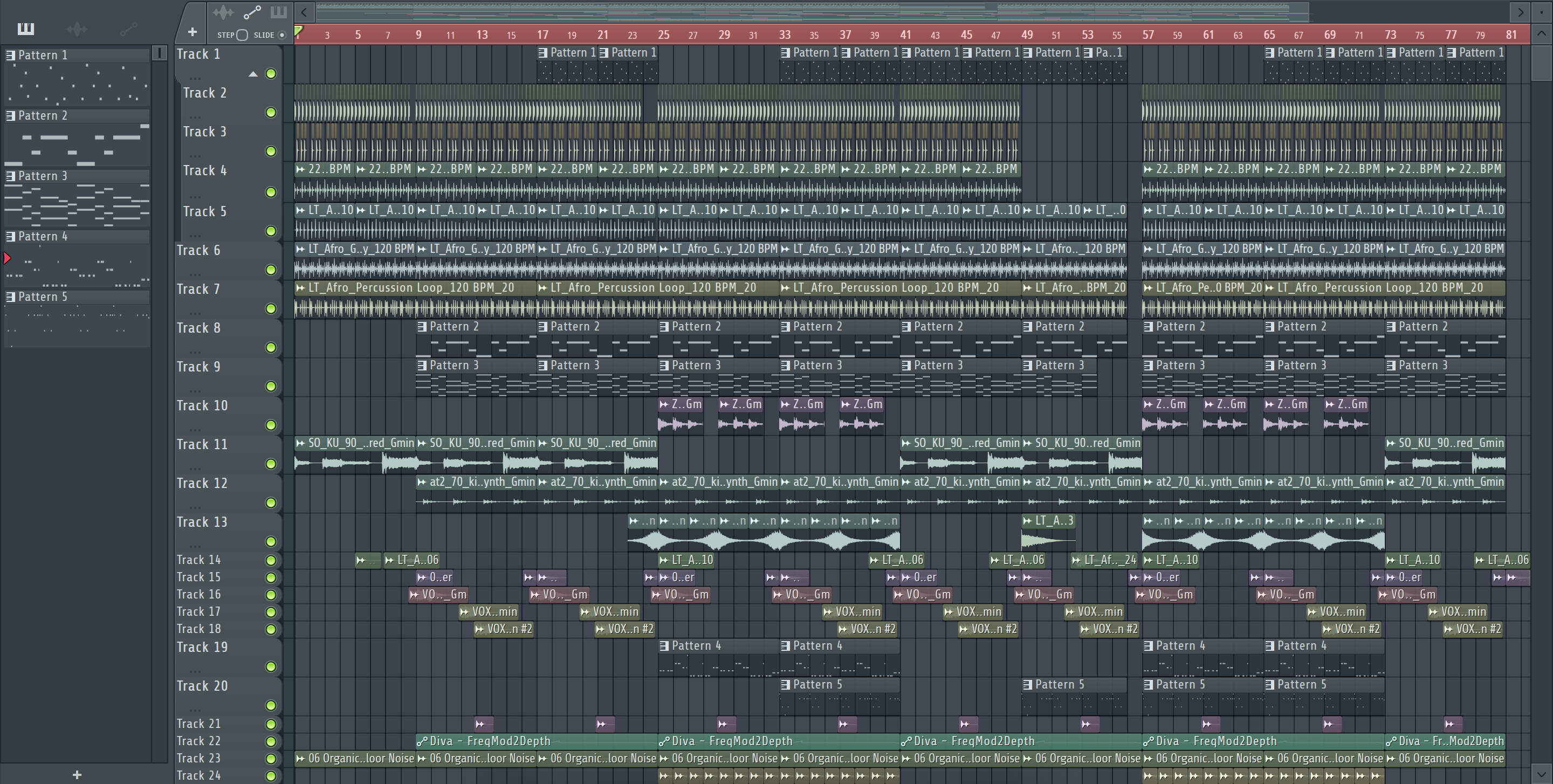Select first 06 Organic Floor Noise clip on Track 23
The height and width of the screenshot is (784, 1553).
[x=355, y=758]
